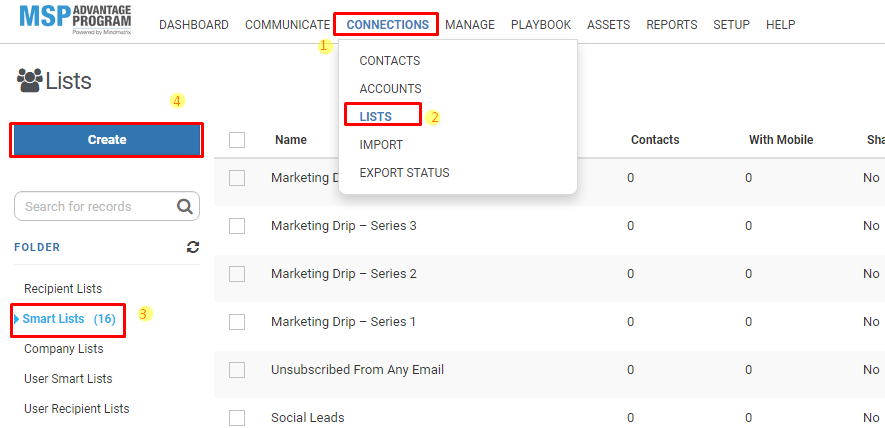Open the Connections menu
Screen dimensions: 885x428
388,25
